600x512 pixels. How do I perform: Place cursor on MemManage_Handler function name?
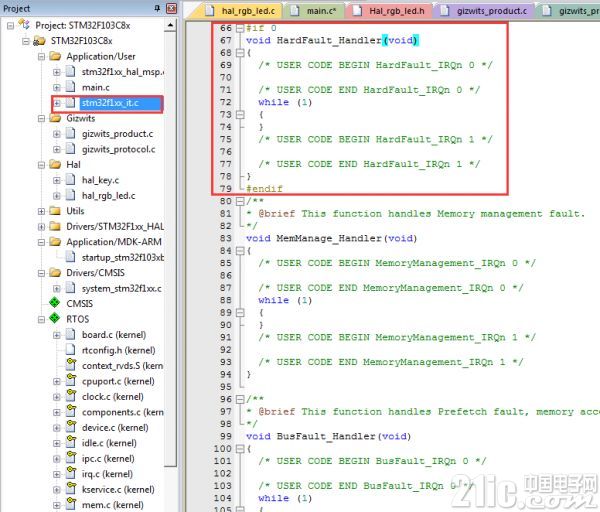coord(329,238)
